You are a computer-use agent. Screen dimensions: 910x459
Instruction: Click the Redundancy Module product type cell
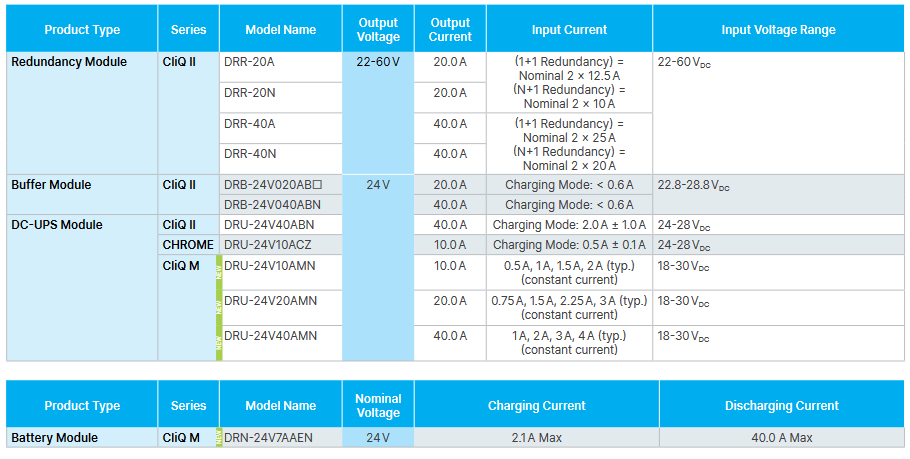tap(69, 62)
